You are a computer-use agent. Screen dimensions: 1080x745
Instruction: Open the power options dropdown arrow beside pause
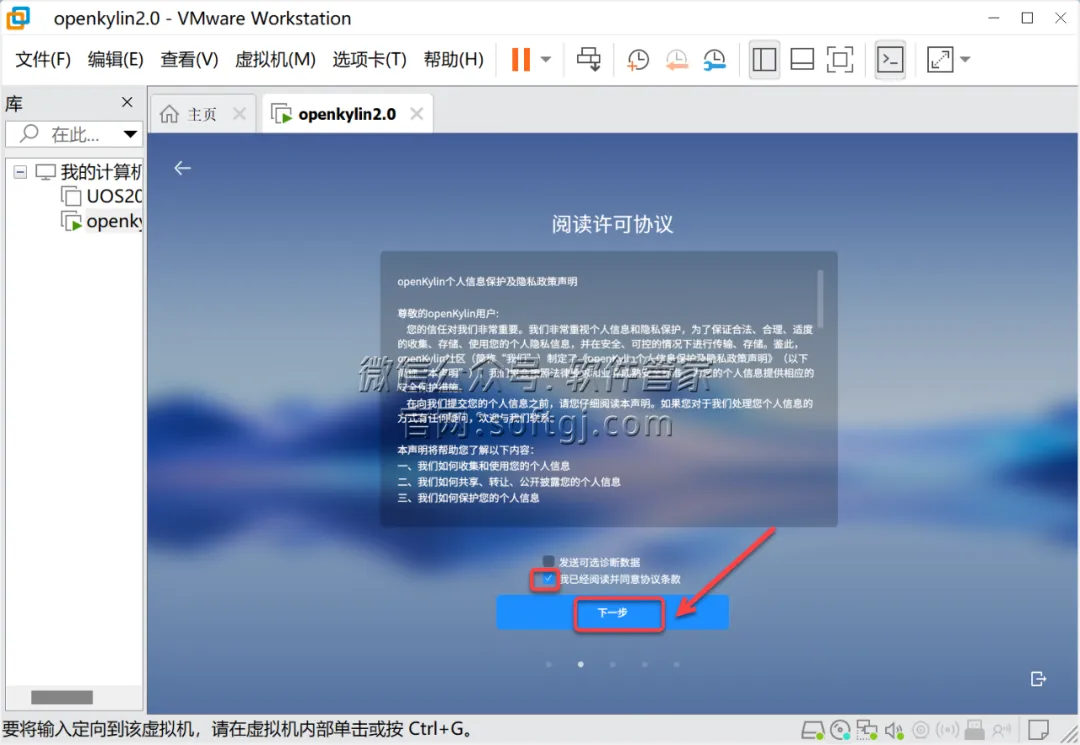[546, 59]
